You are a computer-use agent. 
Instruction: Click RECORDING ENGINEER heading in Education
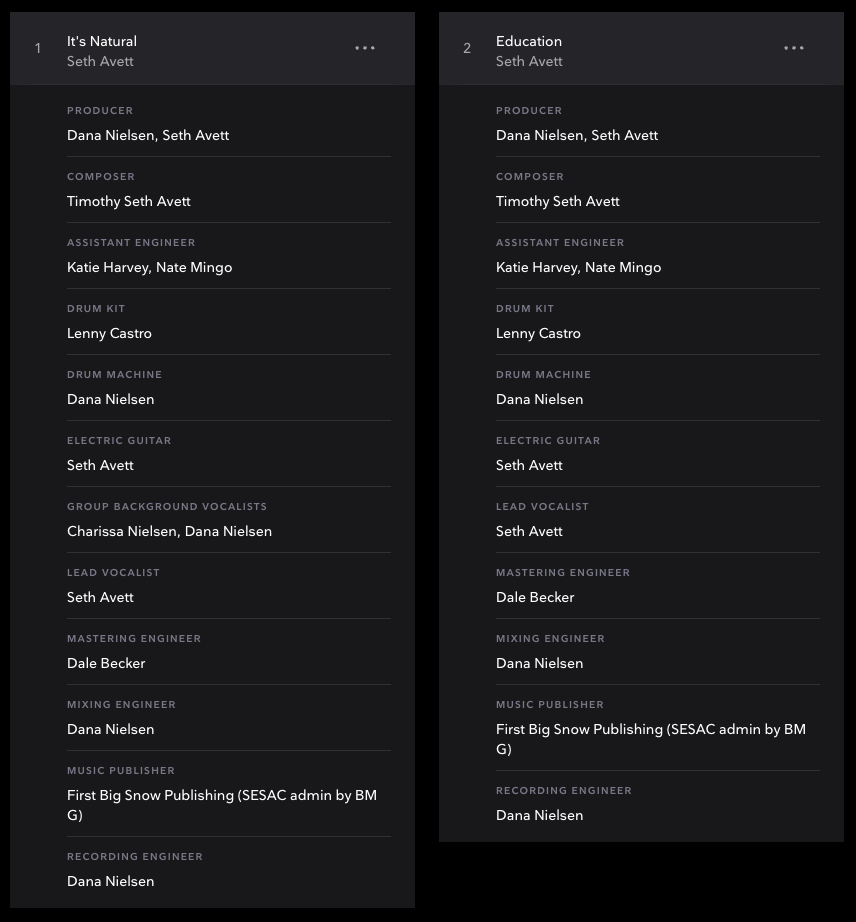564,791
